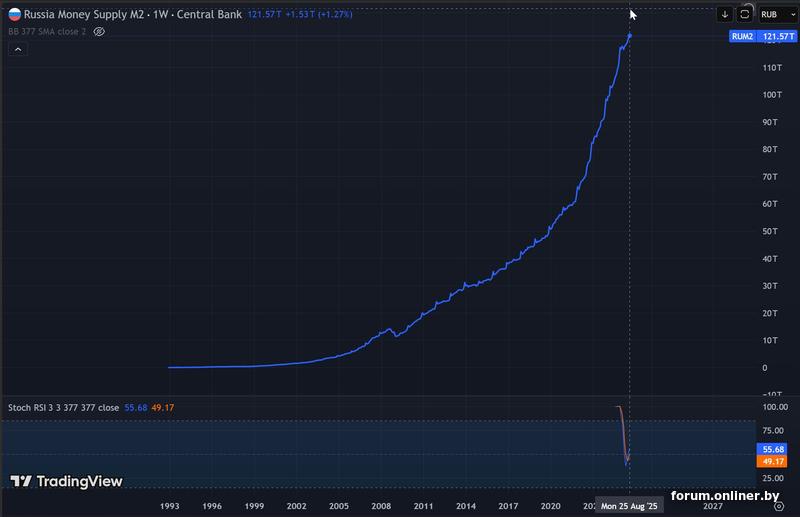Click the 75.00 Stoch RSI scale label

(773, 431)
